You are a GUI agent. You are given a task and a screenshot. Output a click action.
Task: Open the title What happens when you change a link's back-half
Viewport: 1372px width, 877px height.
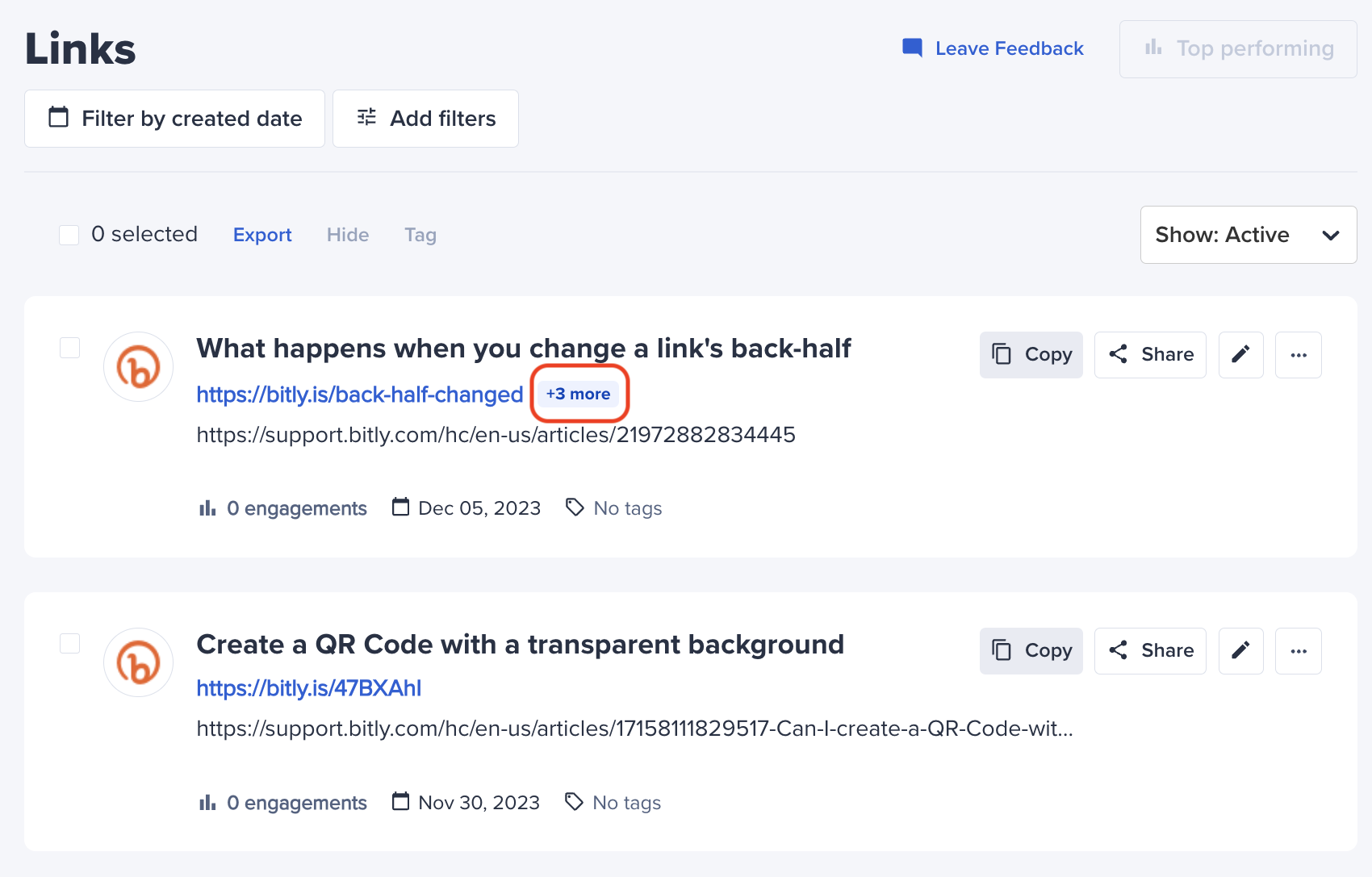[524, 348]
